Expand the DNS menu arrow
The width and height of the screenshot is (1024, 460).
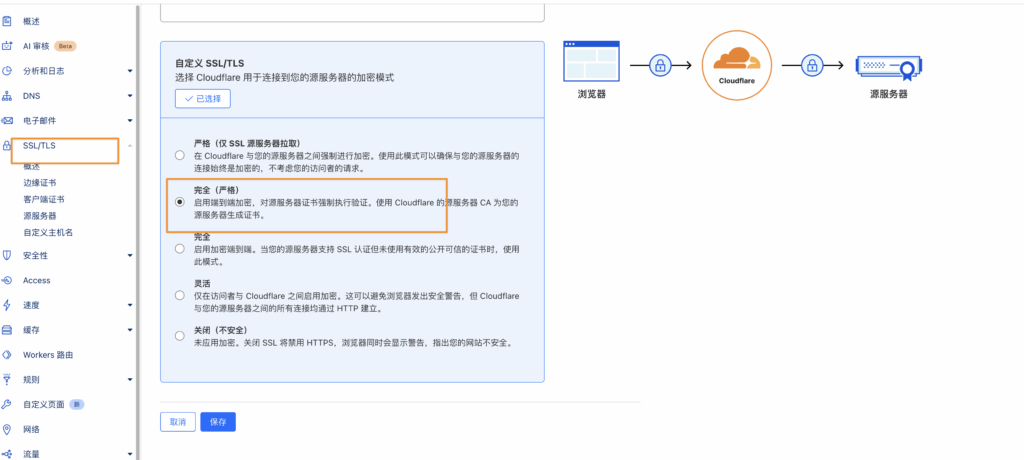coord(130,96)
